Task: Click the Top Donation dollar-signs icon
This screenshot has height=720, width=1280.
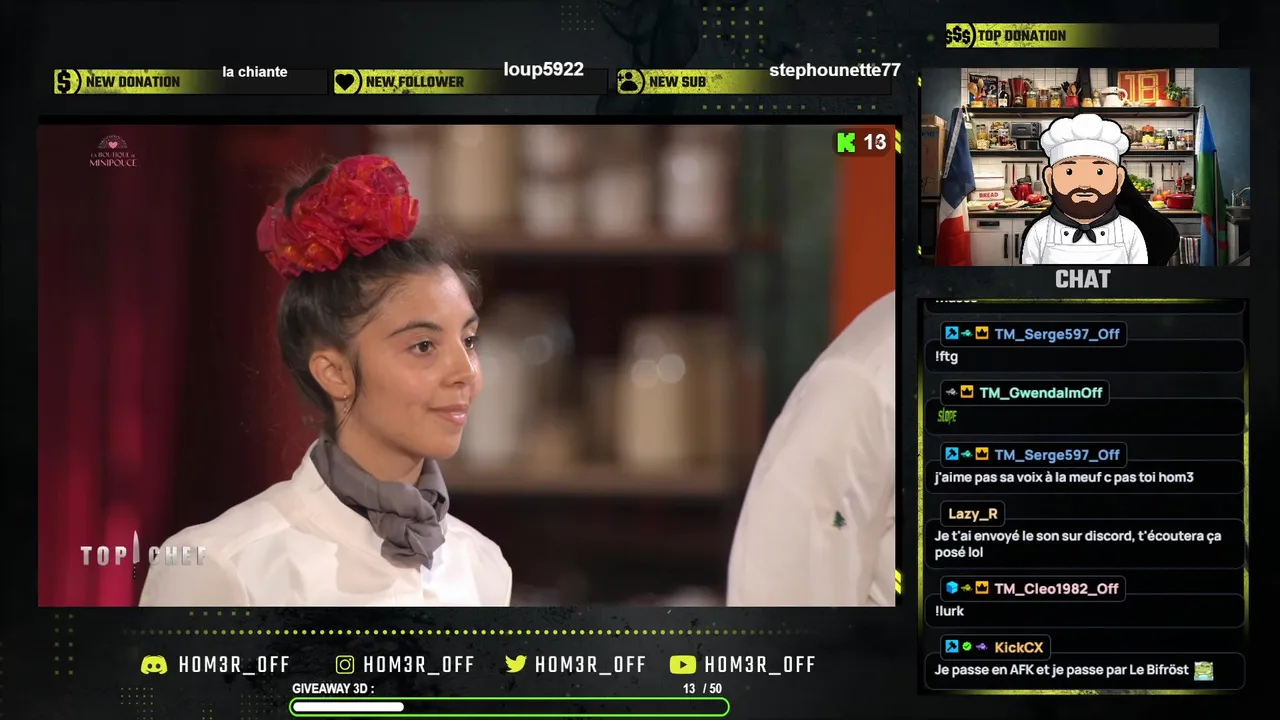Action: 960,36
